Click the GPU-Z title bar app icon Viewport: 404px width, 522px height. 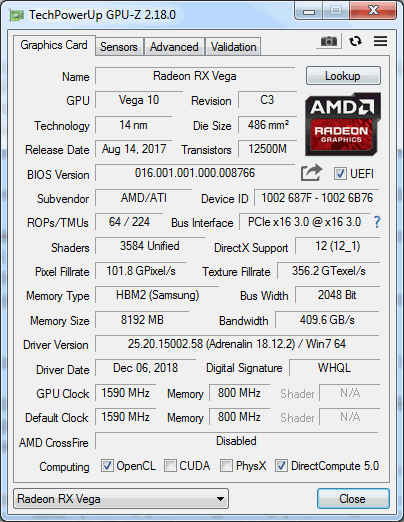(x=17, y=15)
